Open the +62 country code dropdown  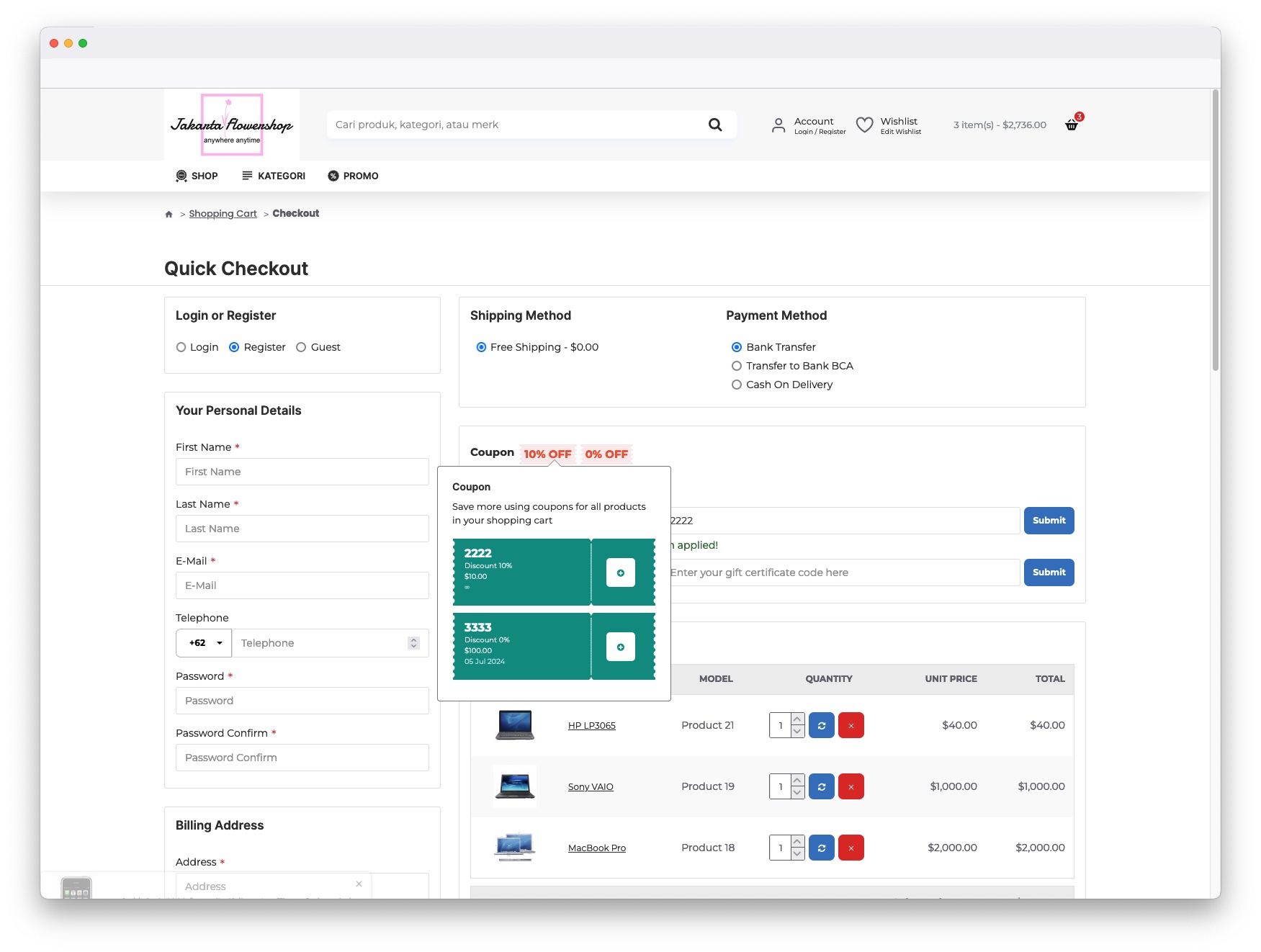tap(203, 642)
